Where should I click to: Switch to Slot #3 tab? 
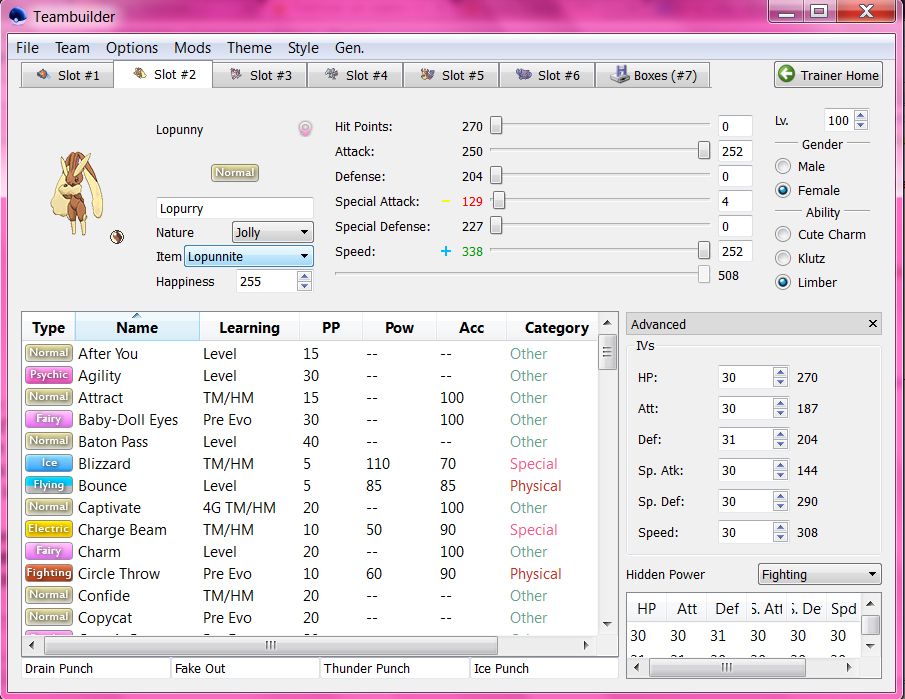point(260,75)
